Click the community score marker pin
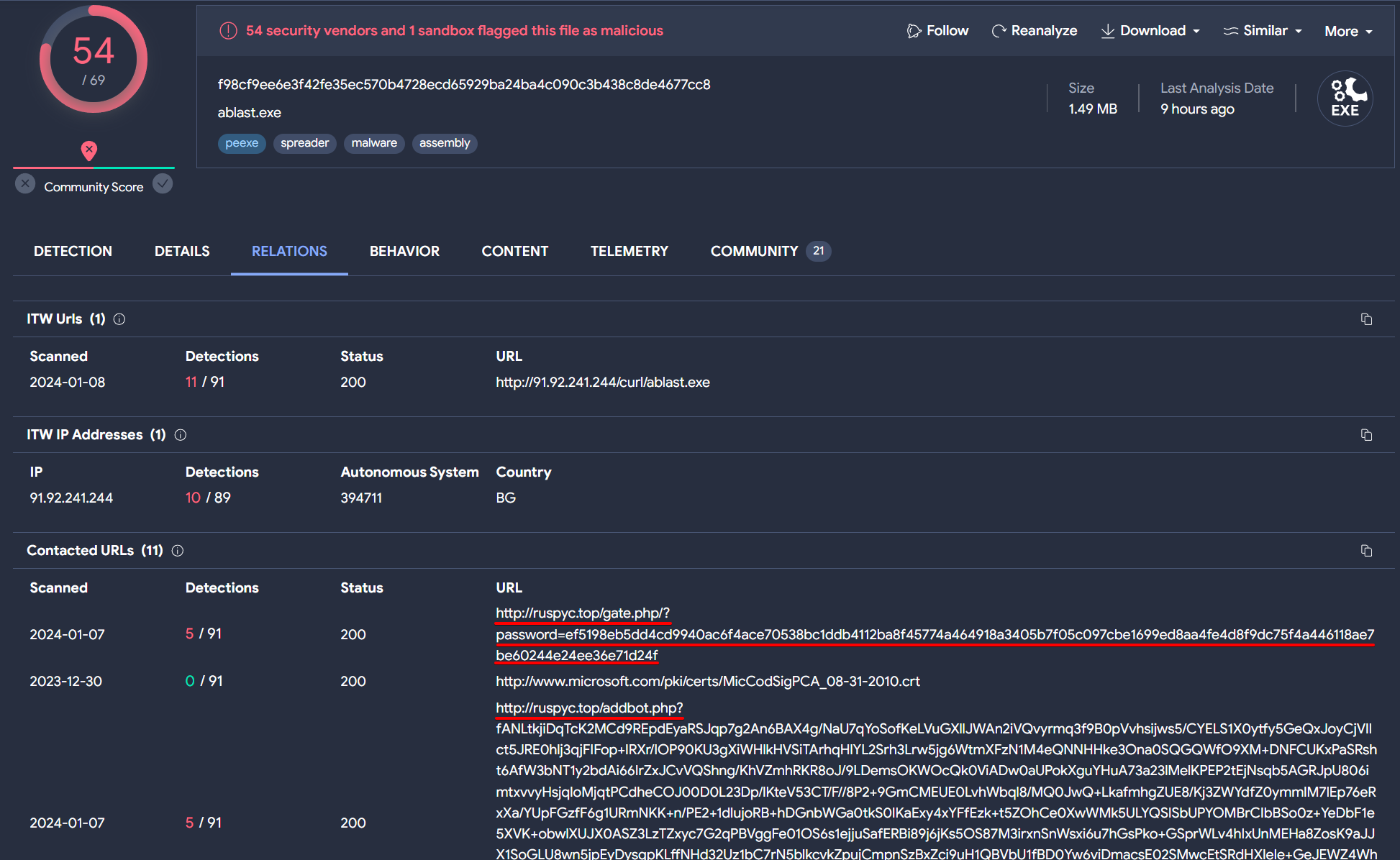1400x860 pixels. (x=89, y=150)
